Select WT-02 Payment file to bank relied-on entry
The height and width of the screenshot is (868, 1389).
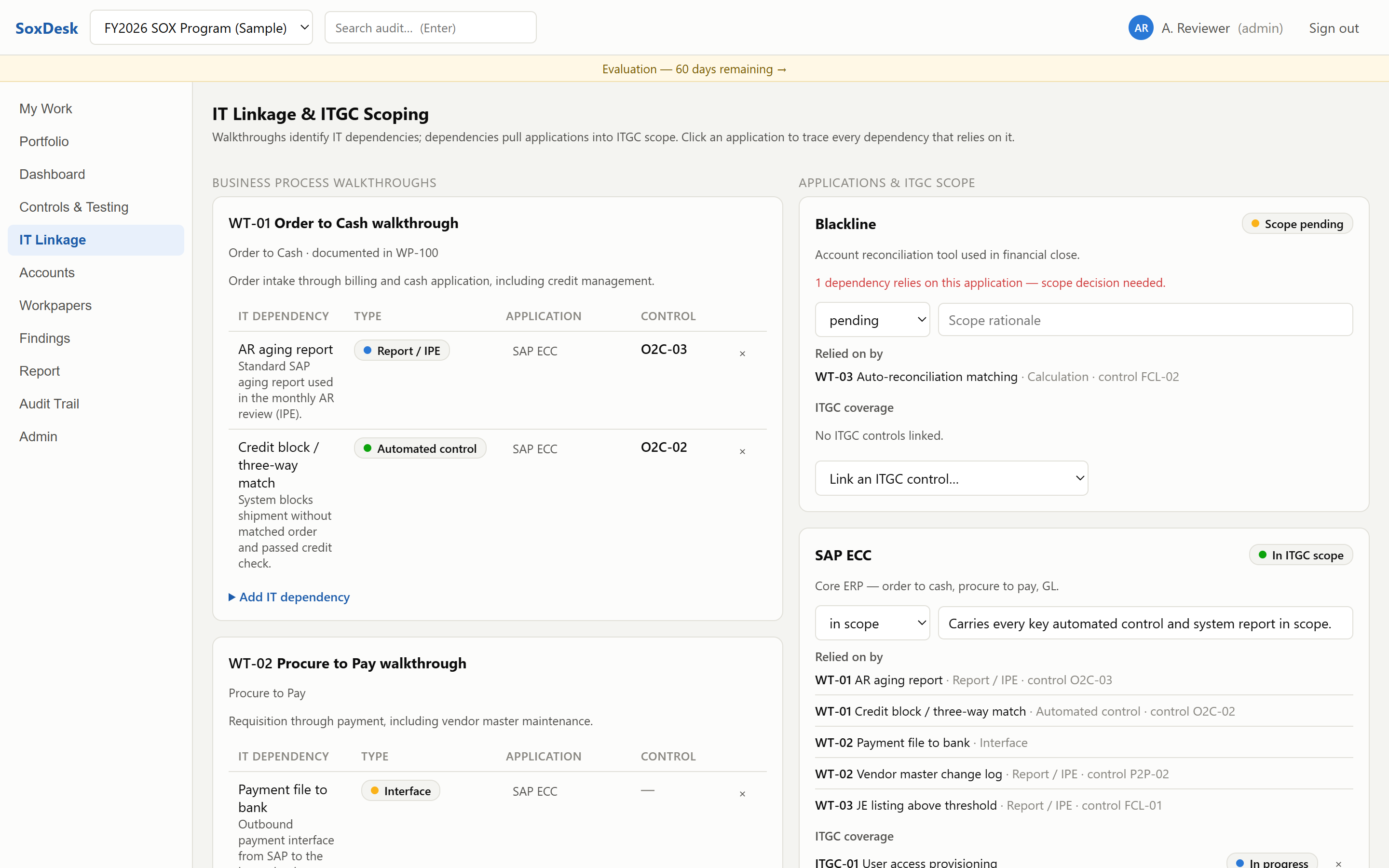921,742
